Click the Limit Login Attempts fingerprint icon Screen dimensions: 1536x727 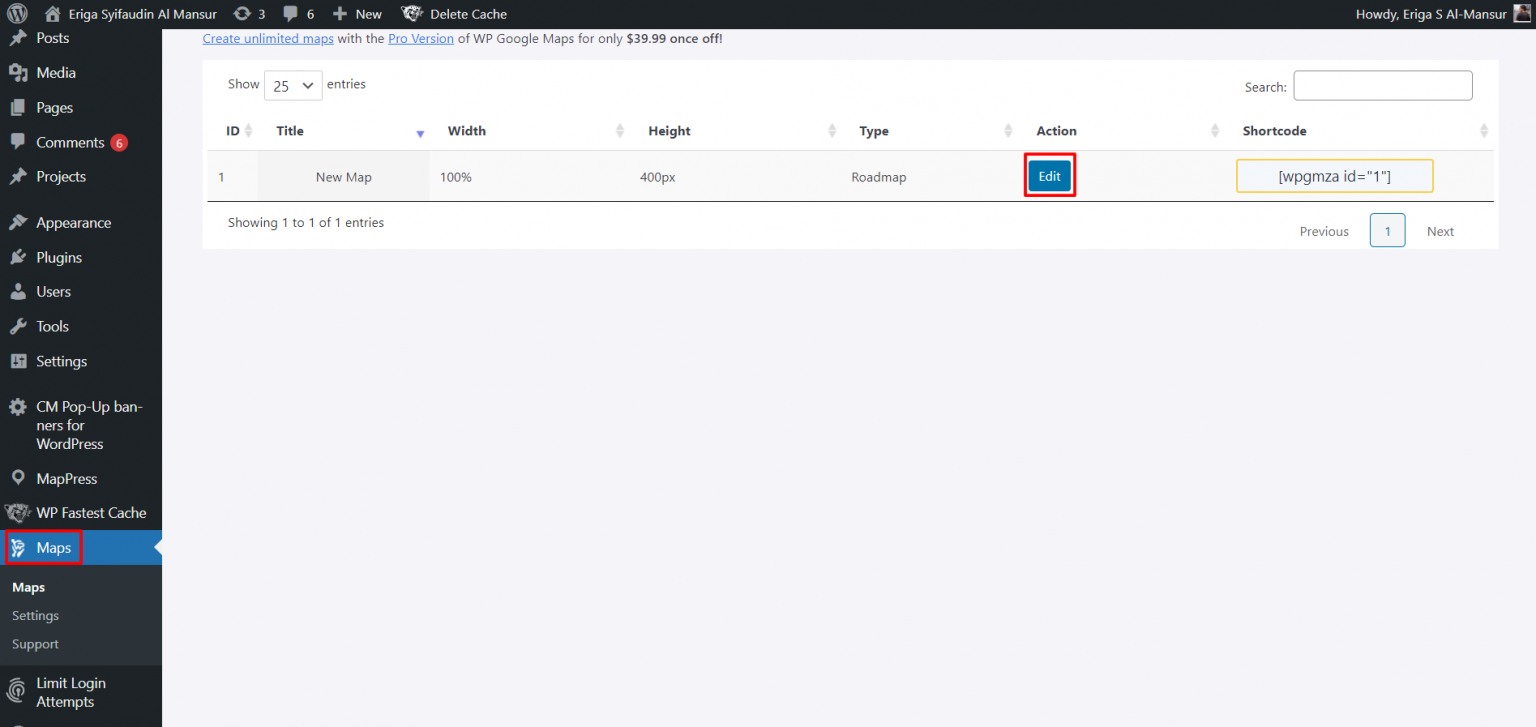18,692
